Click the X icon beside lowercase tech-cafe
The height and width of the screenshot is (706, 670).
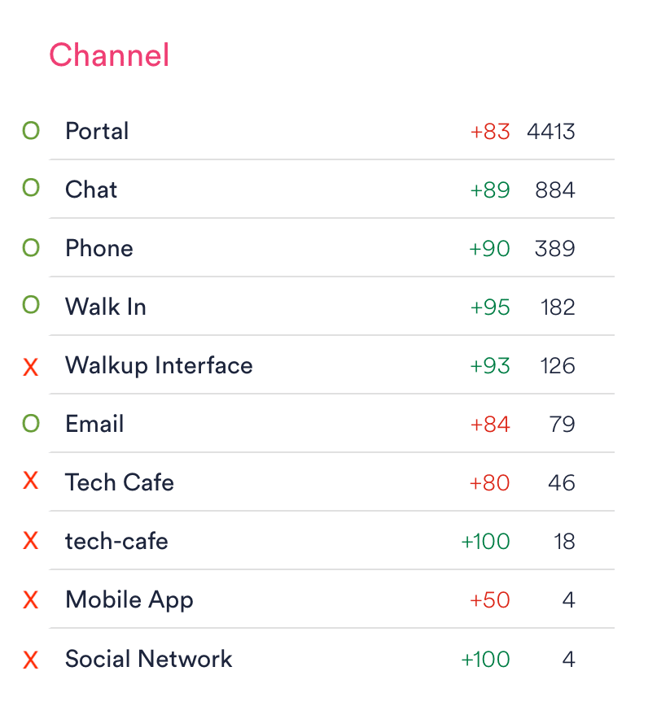click(x=31, y=542)
